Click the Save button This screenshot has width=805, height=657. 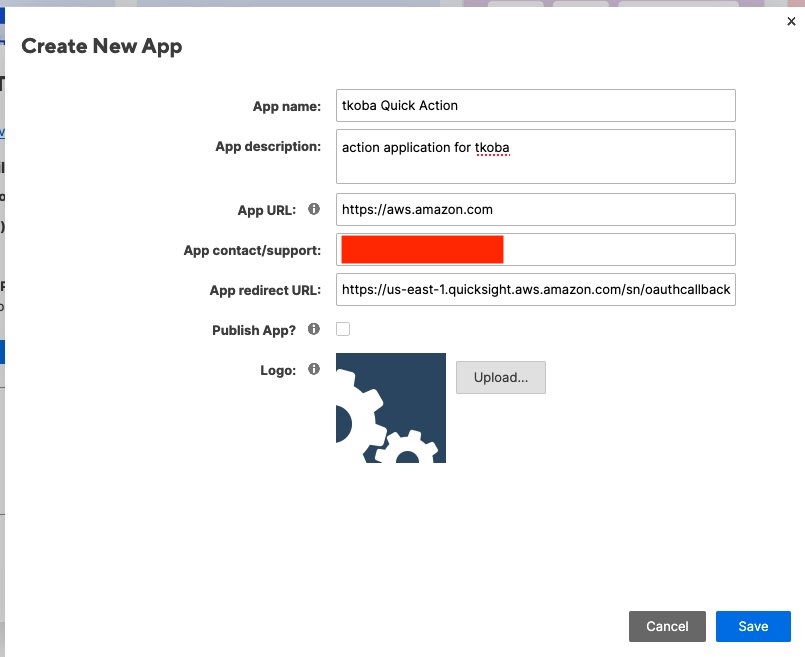click(753, 626)
